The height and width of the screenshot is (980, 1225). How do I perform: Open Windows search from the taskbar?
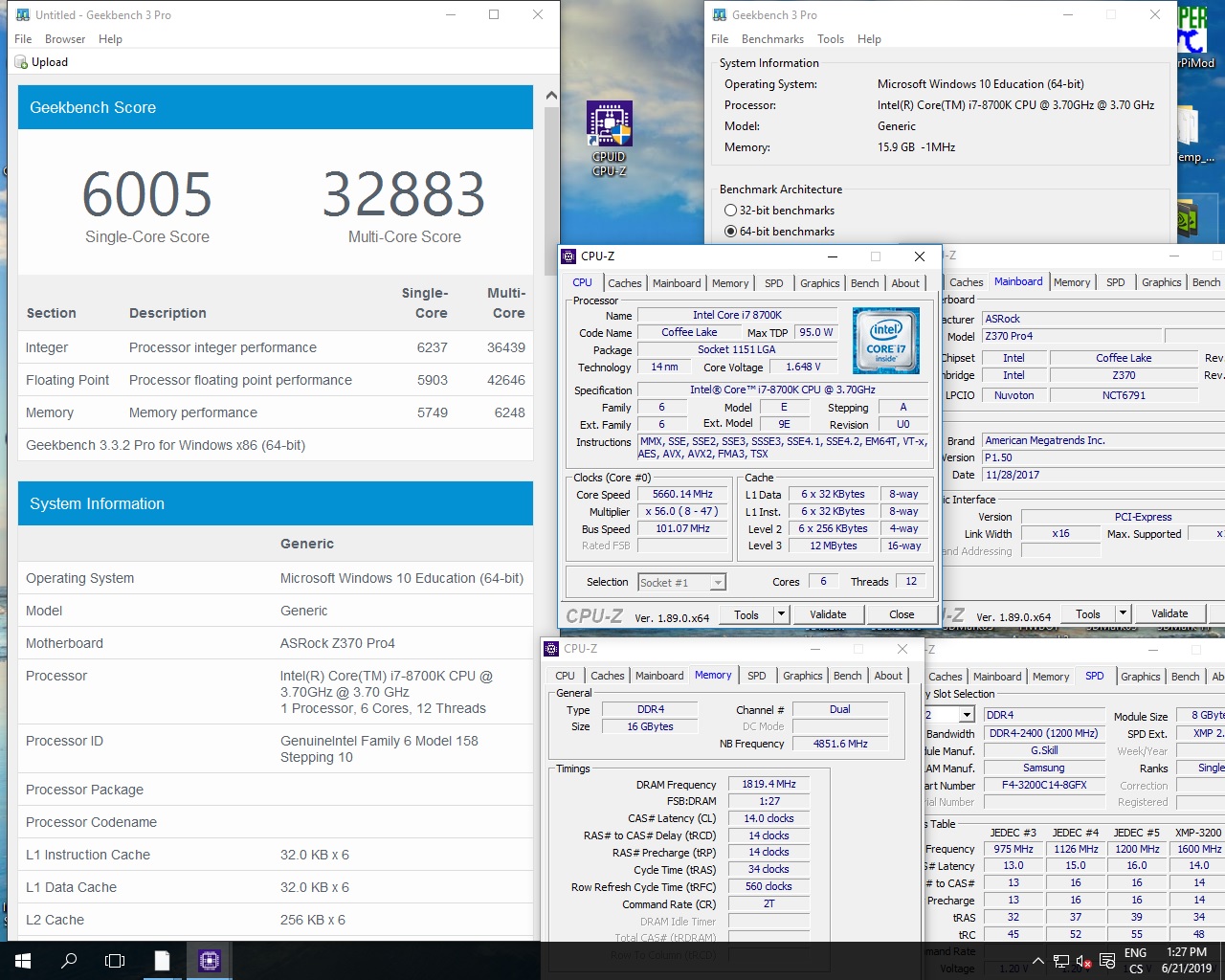(x=69, y=960)
